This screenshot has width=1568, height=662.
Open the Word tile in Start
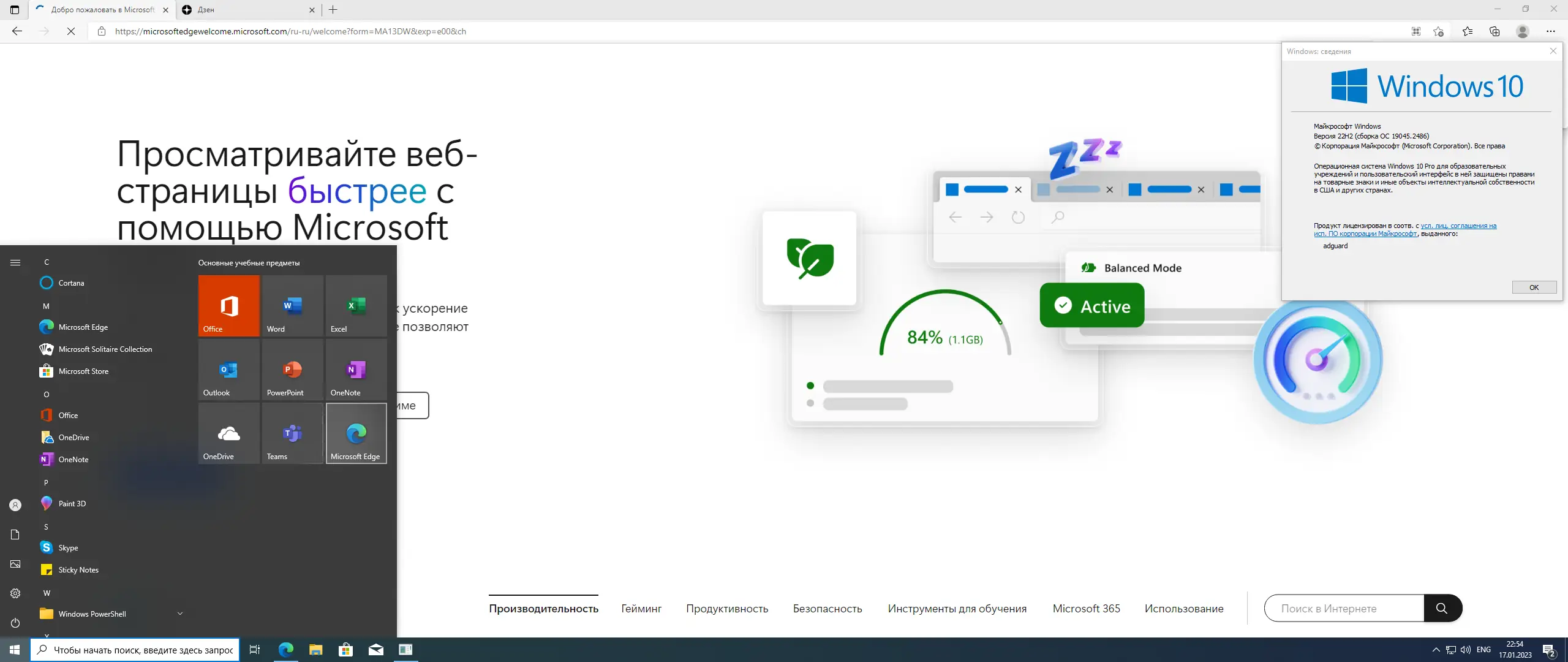[x=292, y=305]
